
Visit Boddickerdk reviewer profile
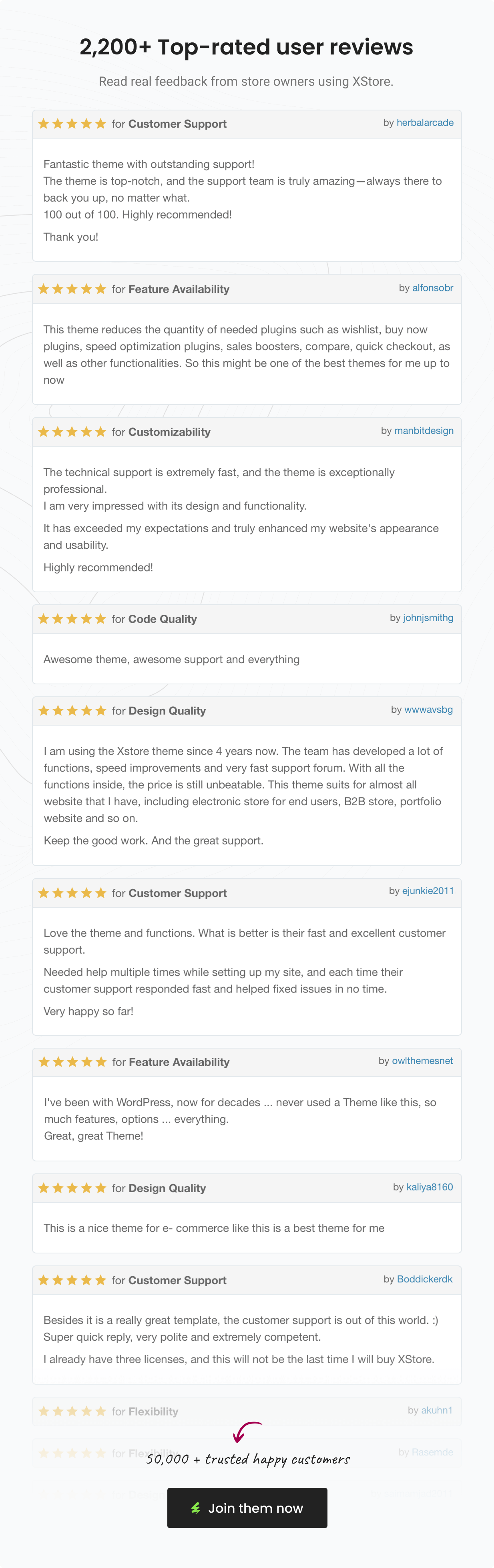click(425, 1279)
